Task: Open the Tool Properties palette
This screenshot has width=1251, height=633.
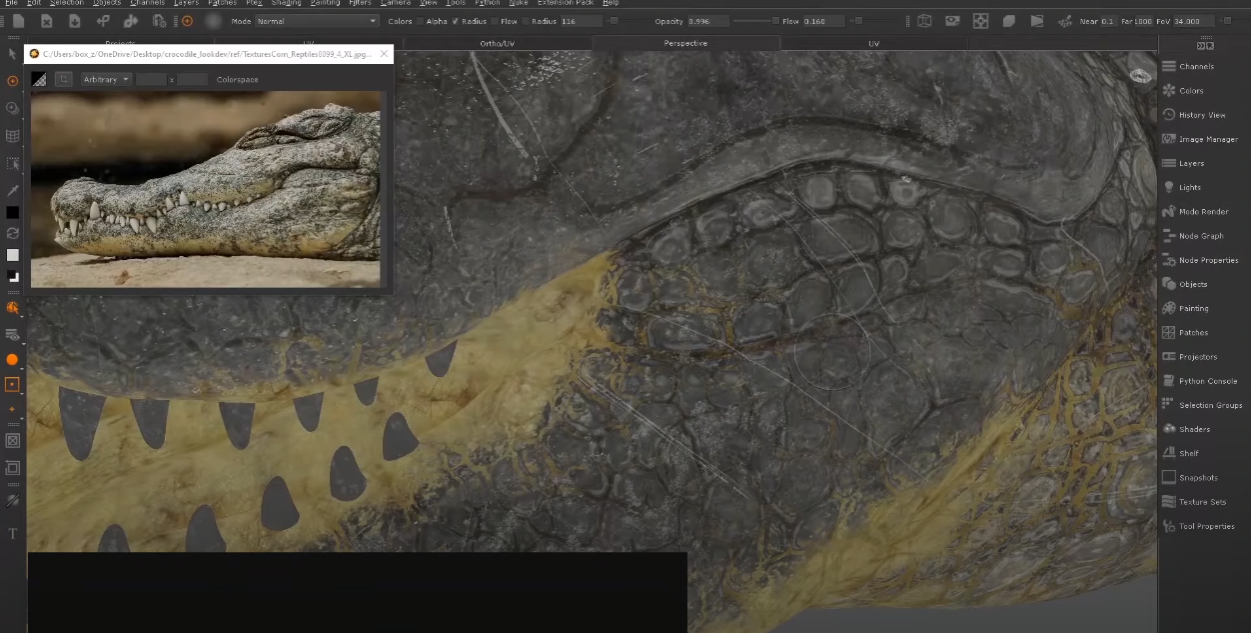Action: 1198,526
